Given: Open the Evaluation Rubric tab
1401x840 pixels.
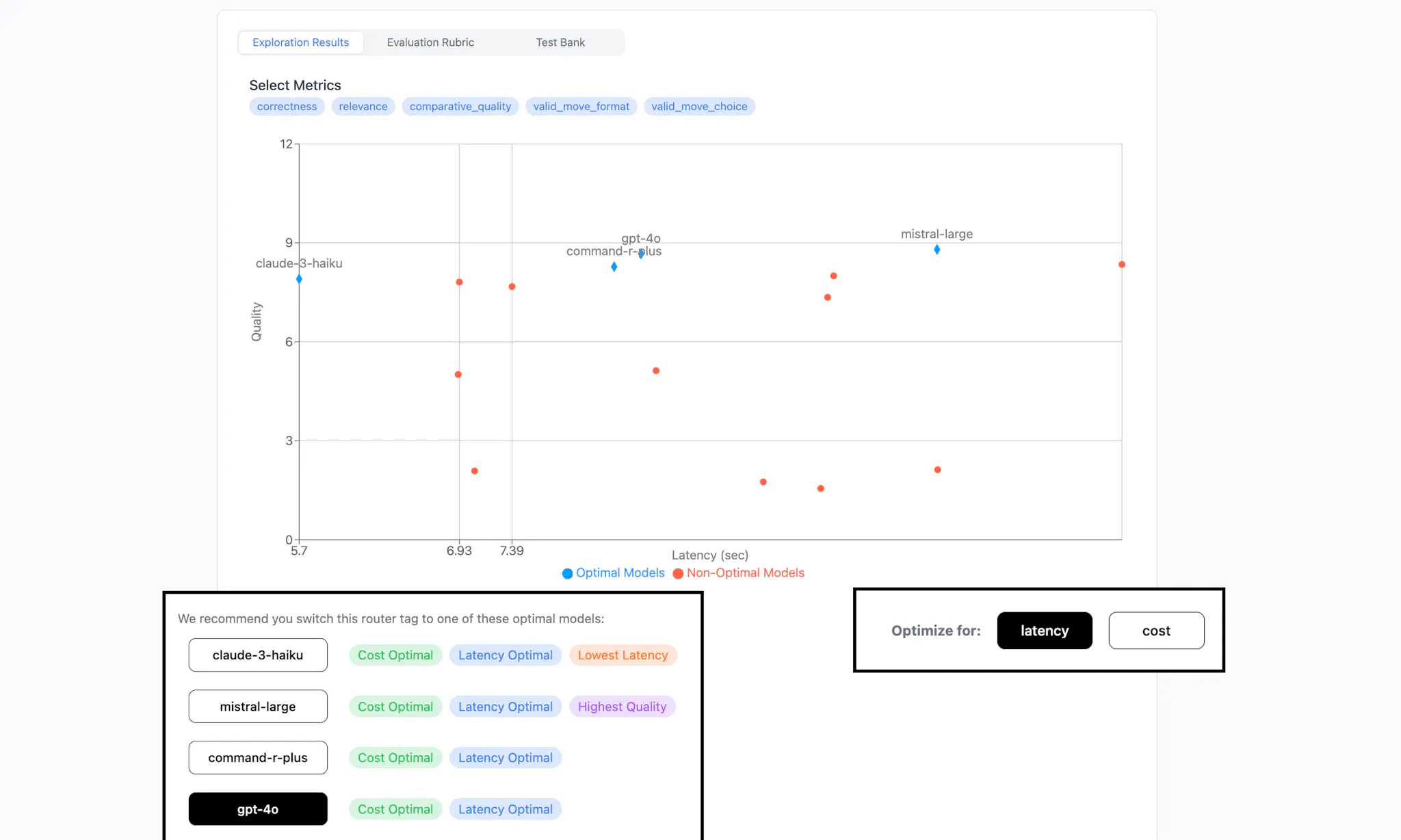Looking at the screenshot, I should [x=430, y=42].
